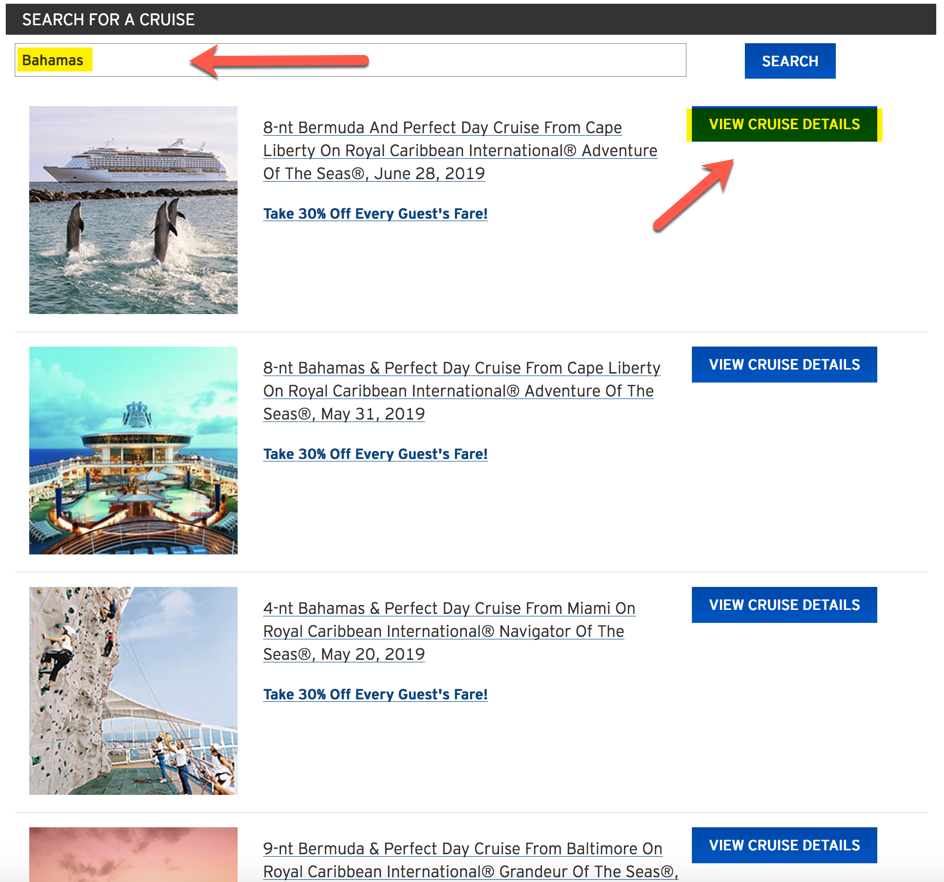View details for the 9-nt Baltimore Bermuda cruise

point(784,845)
